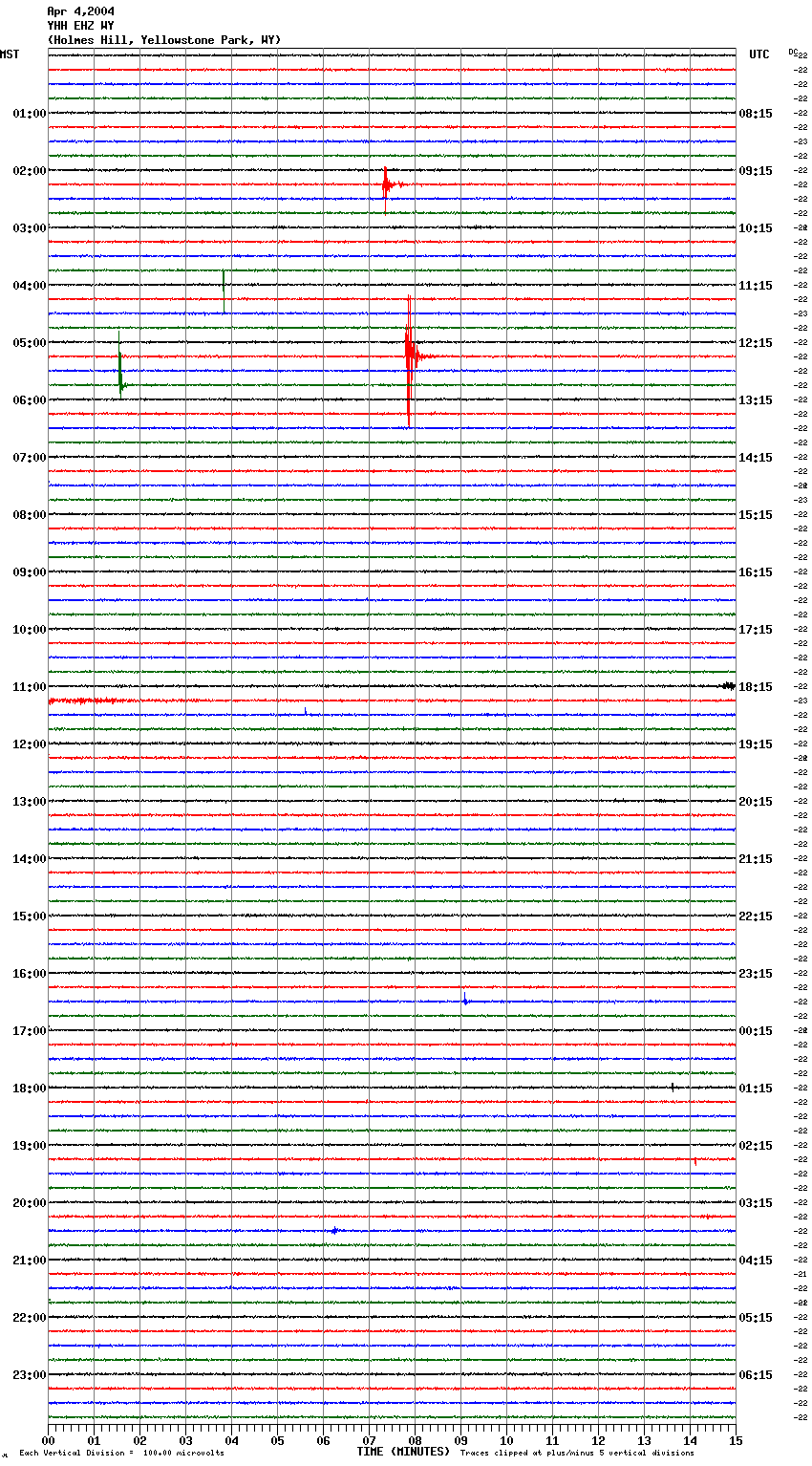Click the '(Holmes Hill, Yellowstone Park, WY)' title
Viewport: 812px width, 1466px height.
(x=164, y=40)
